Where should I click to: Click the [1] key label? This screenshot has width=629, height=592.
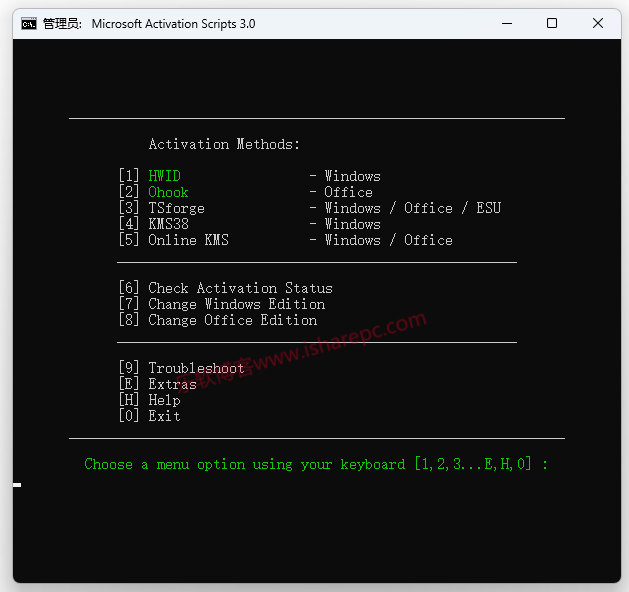[129, 176]
